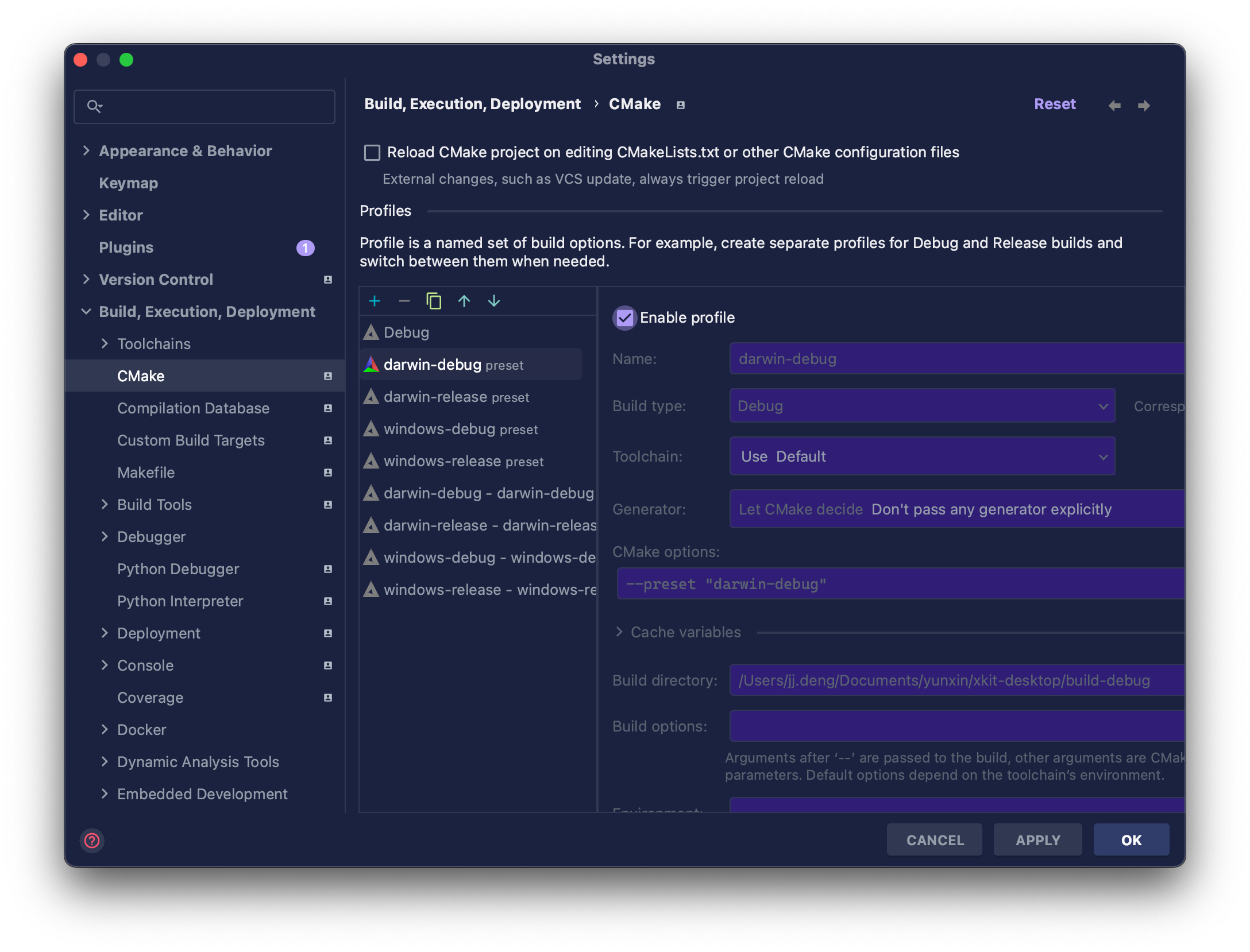Click colored CMake icon of darwin-debug preset
Image resolution: width=1250 pixels, height=952 pixels.
[371, 364]
